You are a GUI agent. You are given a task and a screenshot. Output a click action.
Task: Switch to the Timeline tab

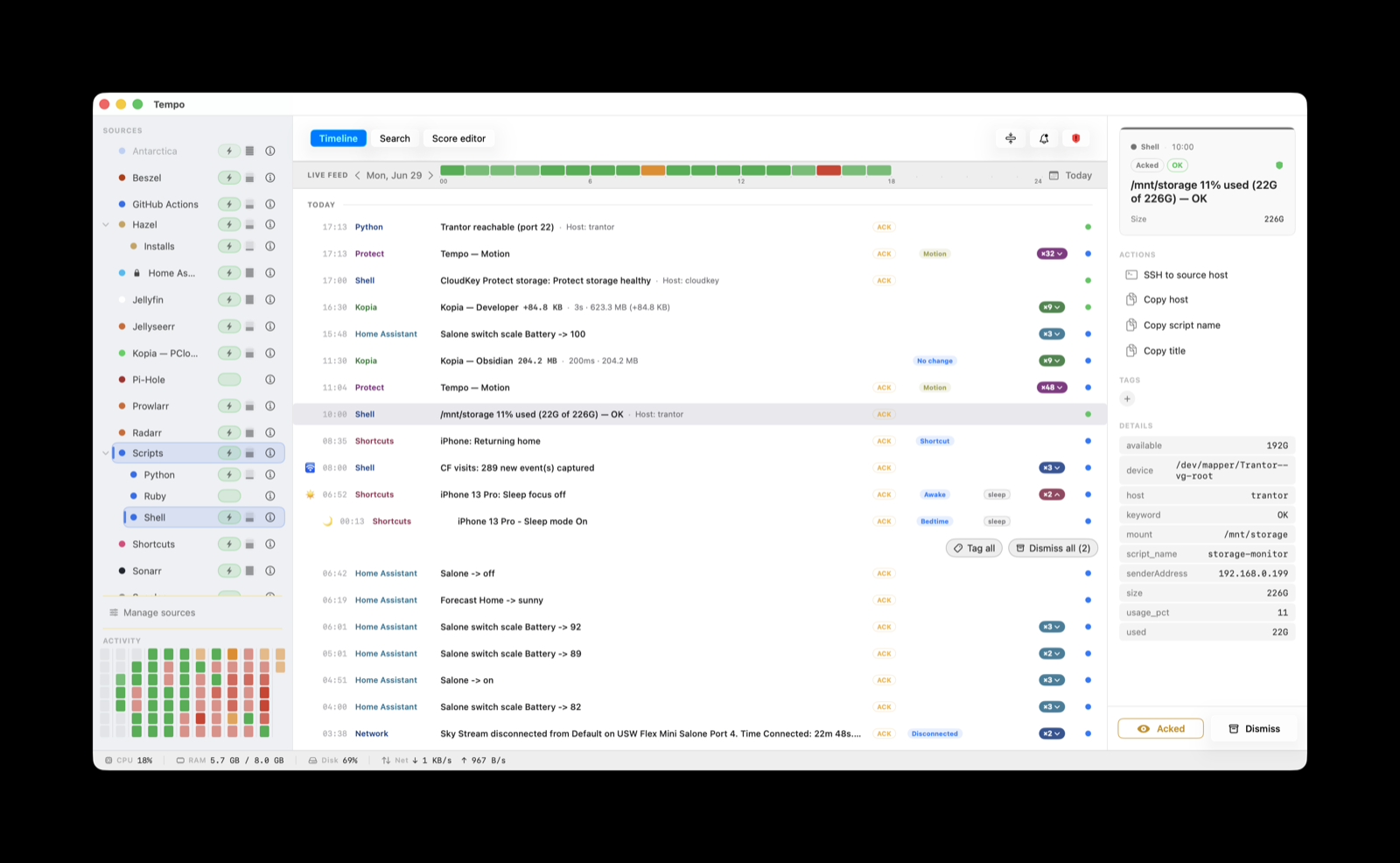338,138
